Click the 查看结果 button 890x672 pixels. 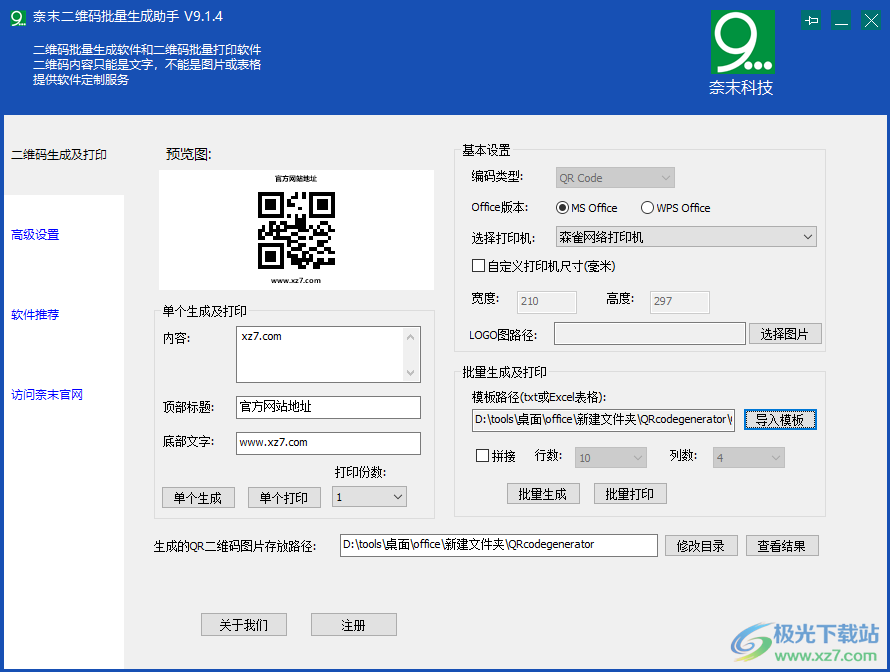(782, 545)
